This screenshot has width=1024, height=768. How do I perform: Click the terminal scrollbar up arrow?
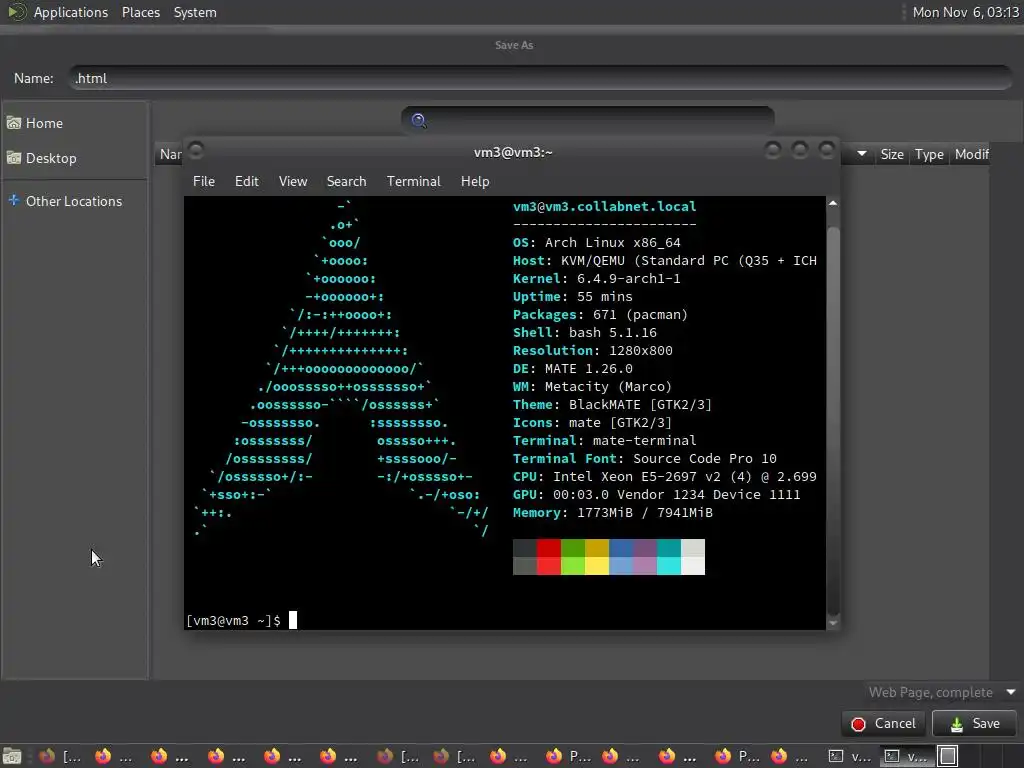pos(833,203)
